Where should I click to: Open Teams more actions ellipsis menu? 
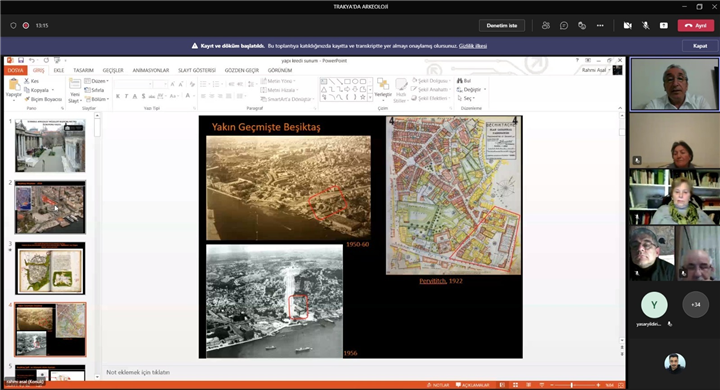[600, 26]
